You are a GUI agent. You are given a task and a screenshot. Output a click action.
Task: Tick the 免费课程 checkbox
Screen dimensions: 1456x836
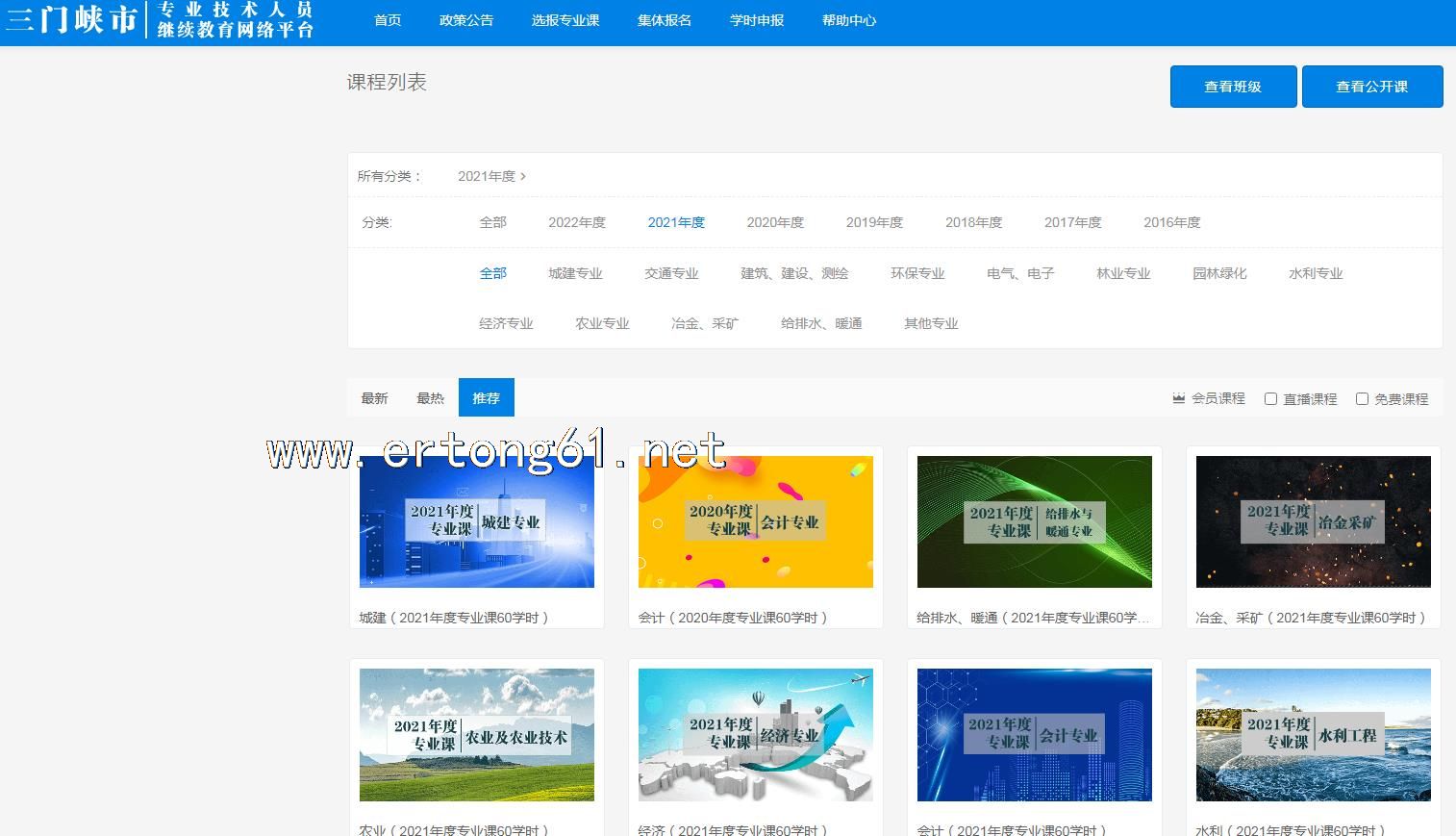tap(1362, 398)
